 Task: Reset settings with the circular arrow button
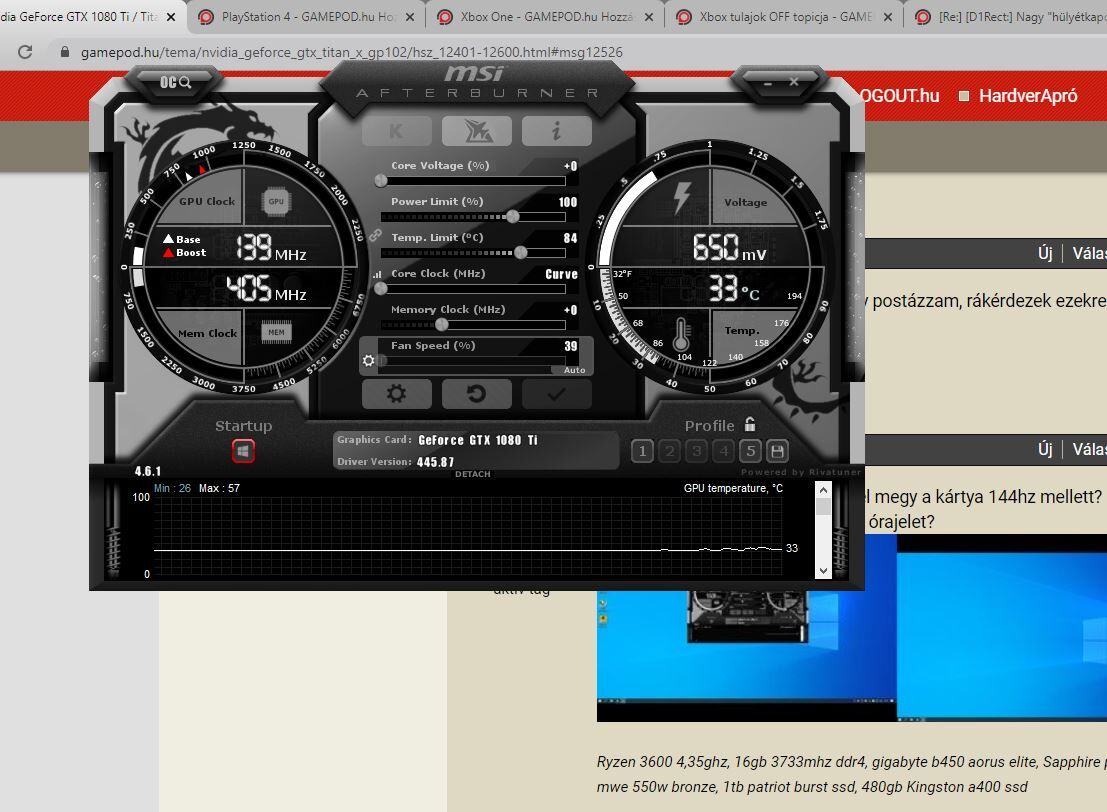(477, 393)
